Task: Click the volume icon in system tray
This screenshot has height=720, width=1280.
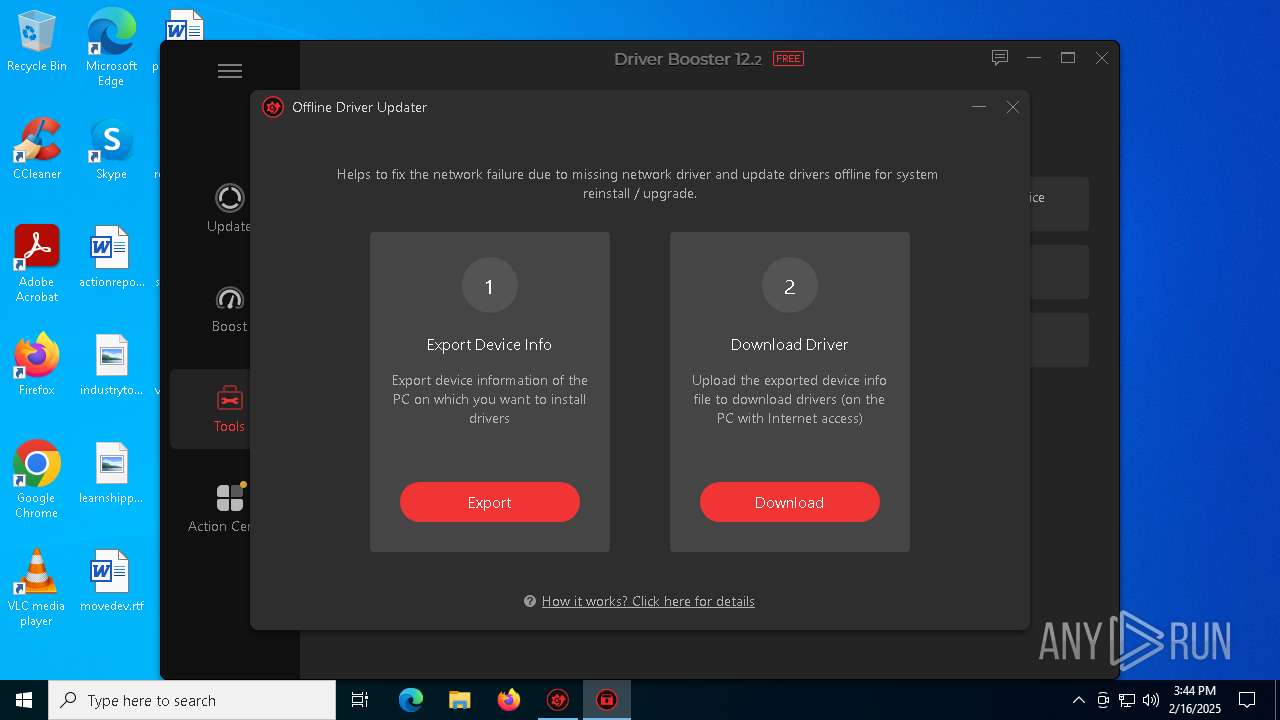Action: coord(1150,700)
